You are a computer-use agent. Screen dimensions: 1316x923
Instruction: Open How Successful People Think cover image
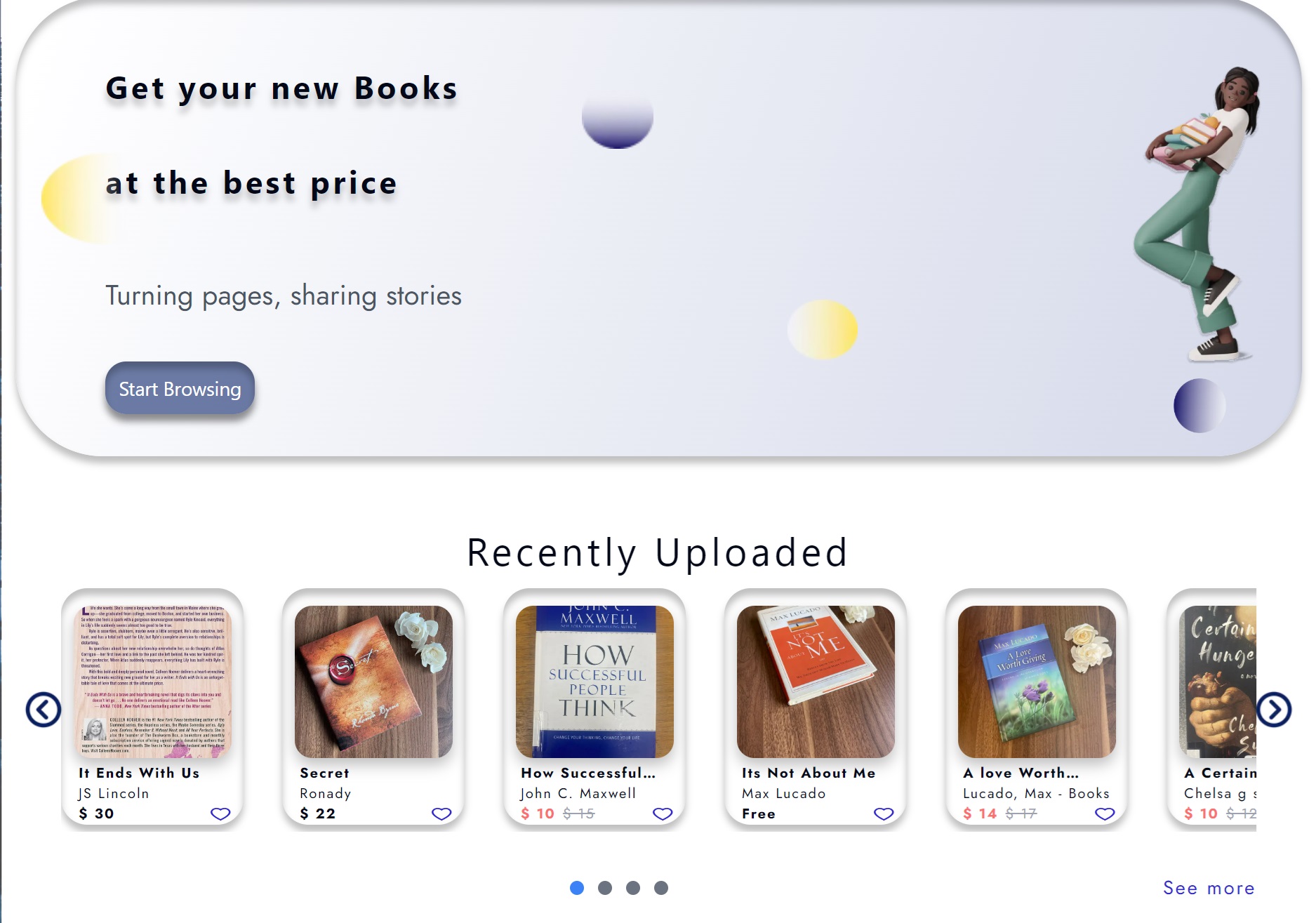[x=594, y=682]
